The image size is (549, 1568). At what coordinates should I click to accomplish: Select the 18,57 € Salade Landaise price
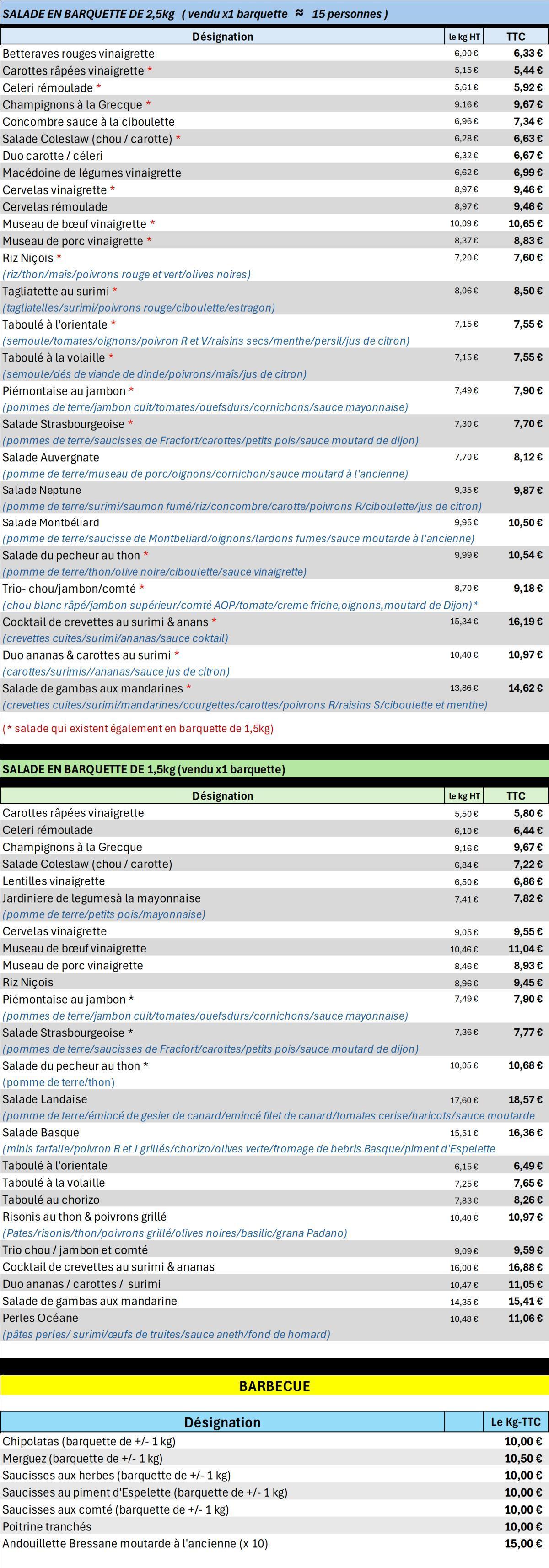click(525, 1099)
